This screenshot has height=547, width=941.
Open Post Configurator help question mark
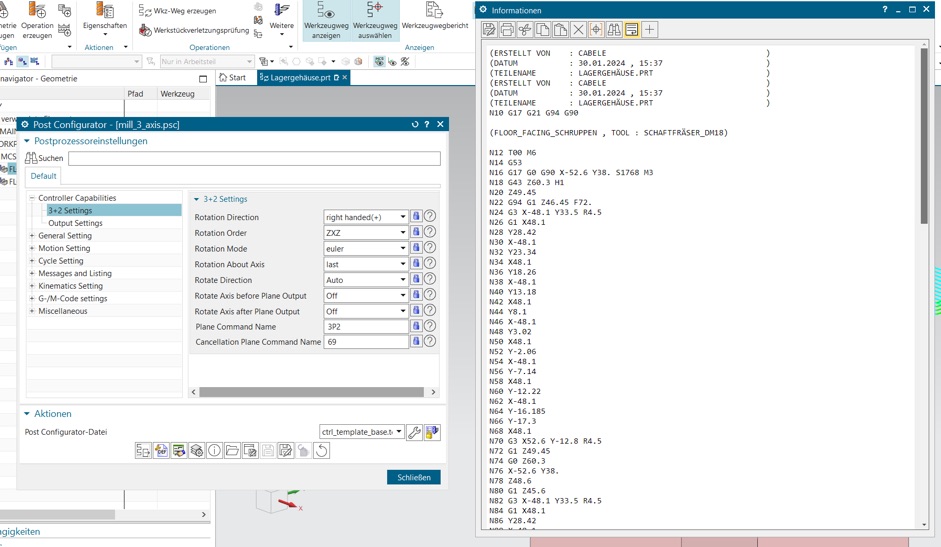pyautogui.click(x=427, y=124)
